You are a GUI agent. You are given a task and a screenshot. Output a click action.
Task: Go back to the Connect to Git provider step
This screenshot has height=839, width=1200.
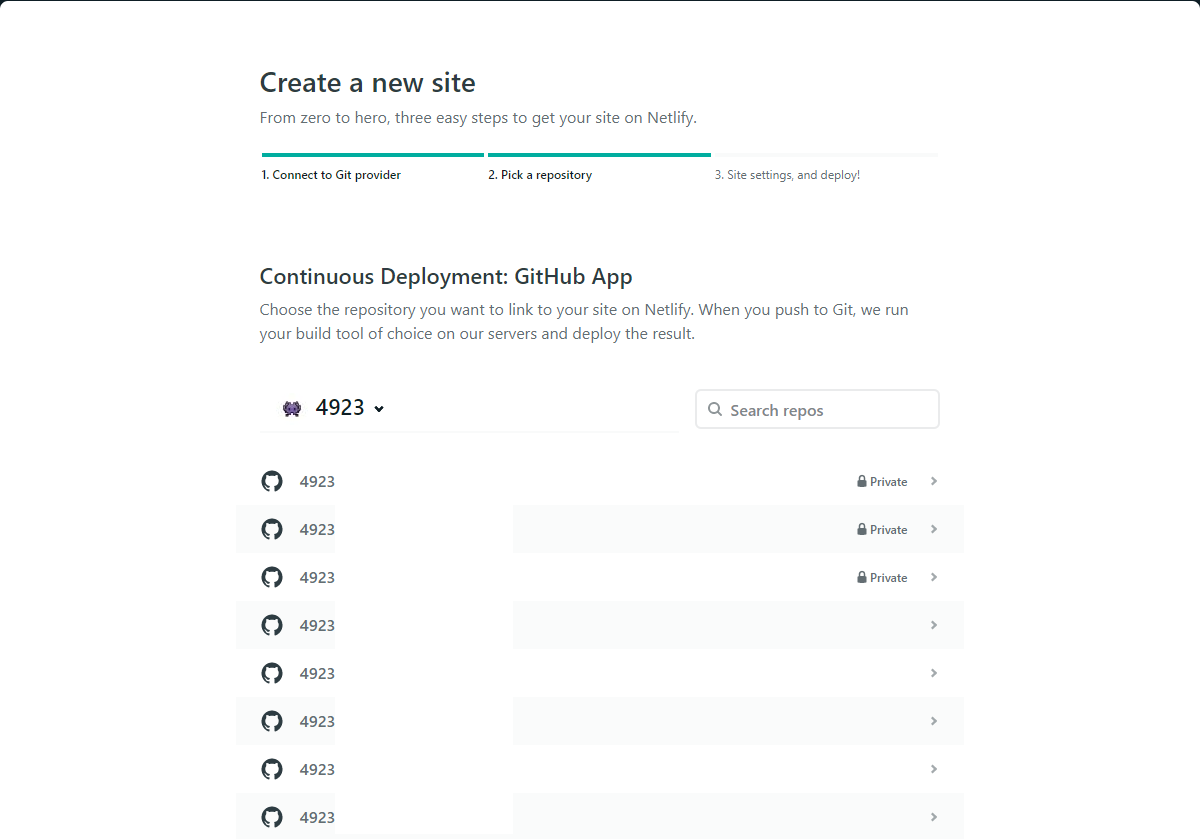point(331,175)
